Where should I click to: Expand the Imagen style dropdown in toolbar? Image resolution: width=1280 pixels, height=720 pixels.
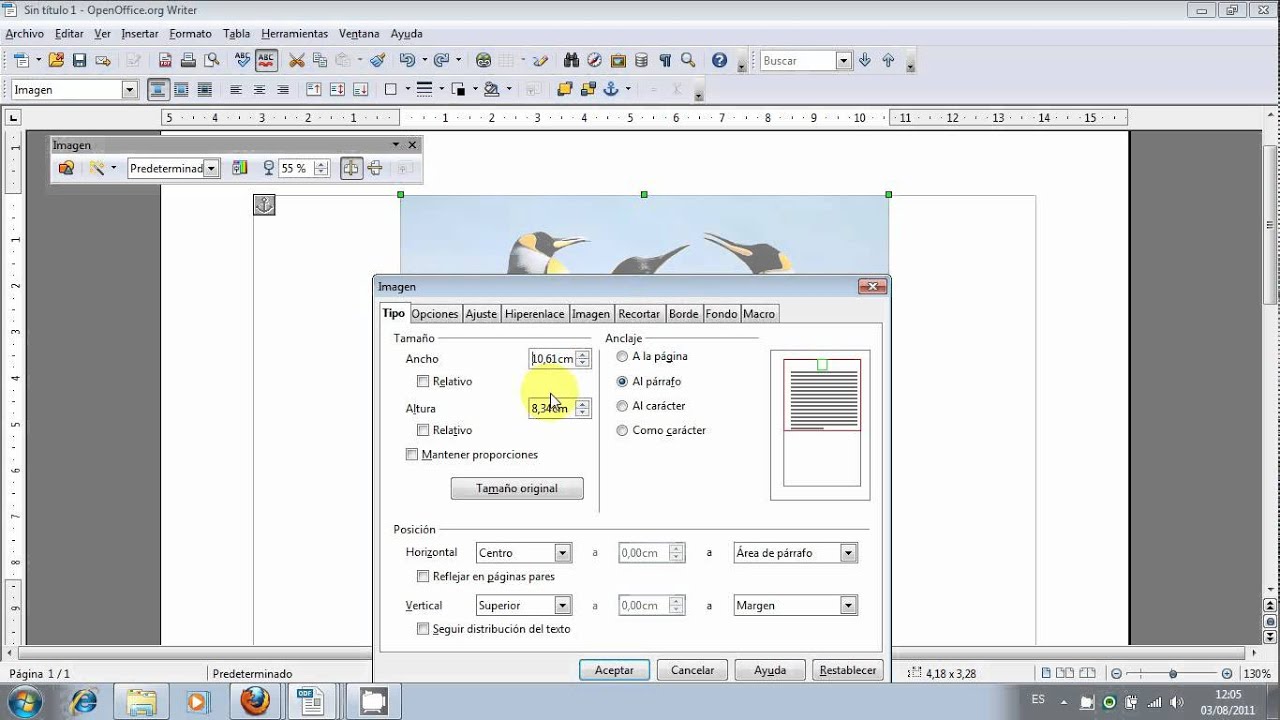[129, 89]
